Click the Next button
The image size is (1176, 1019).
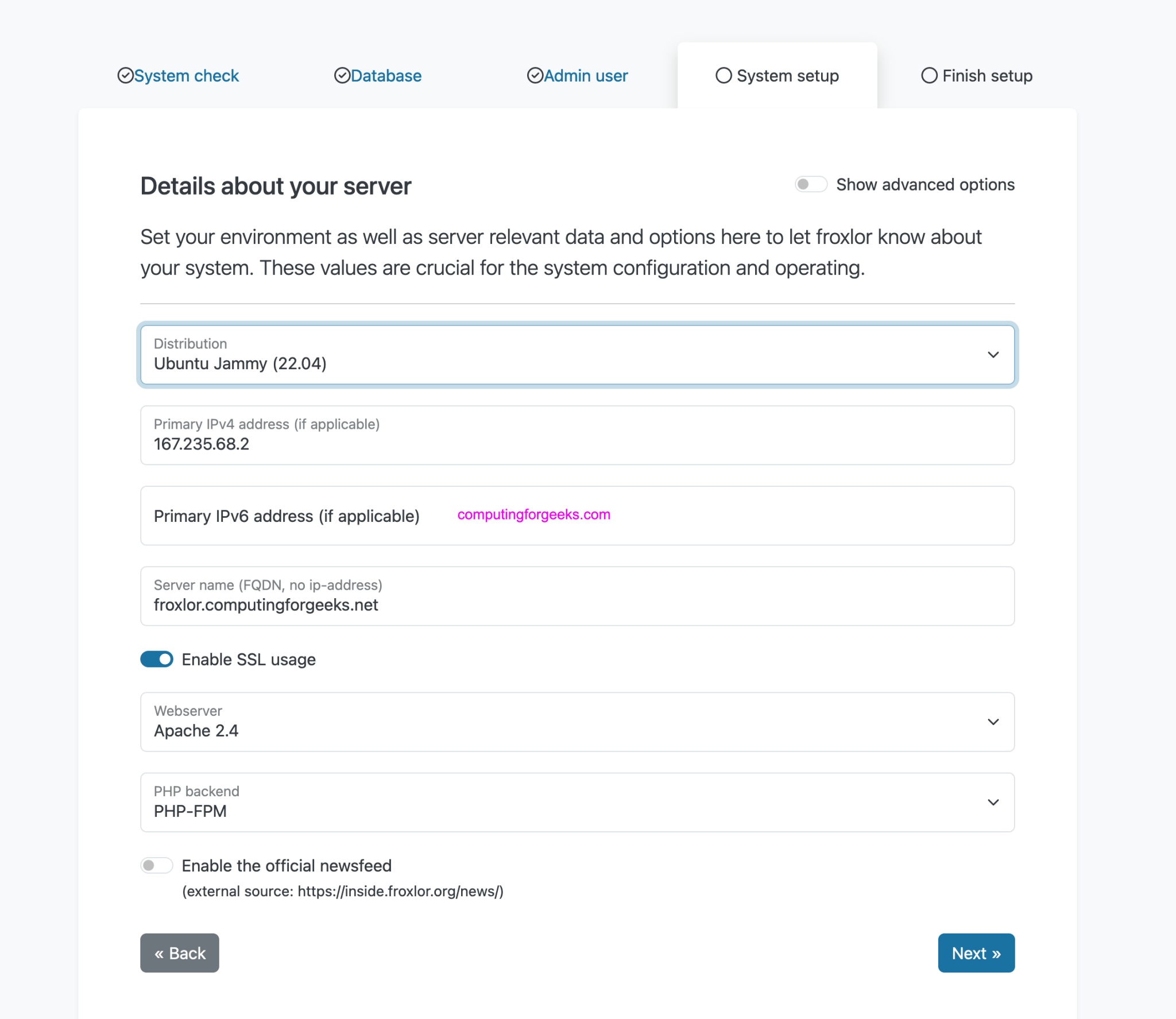point(976,953)
